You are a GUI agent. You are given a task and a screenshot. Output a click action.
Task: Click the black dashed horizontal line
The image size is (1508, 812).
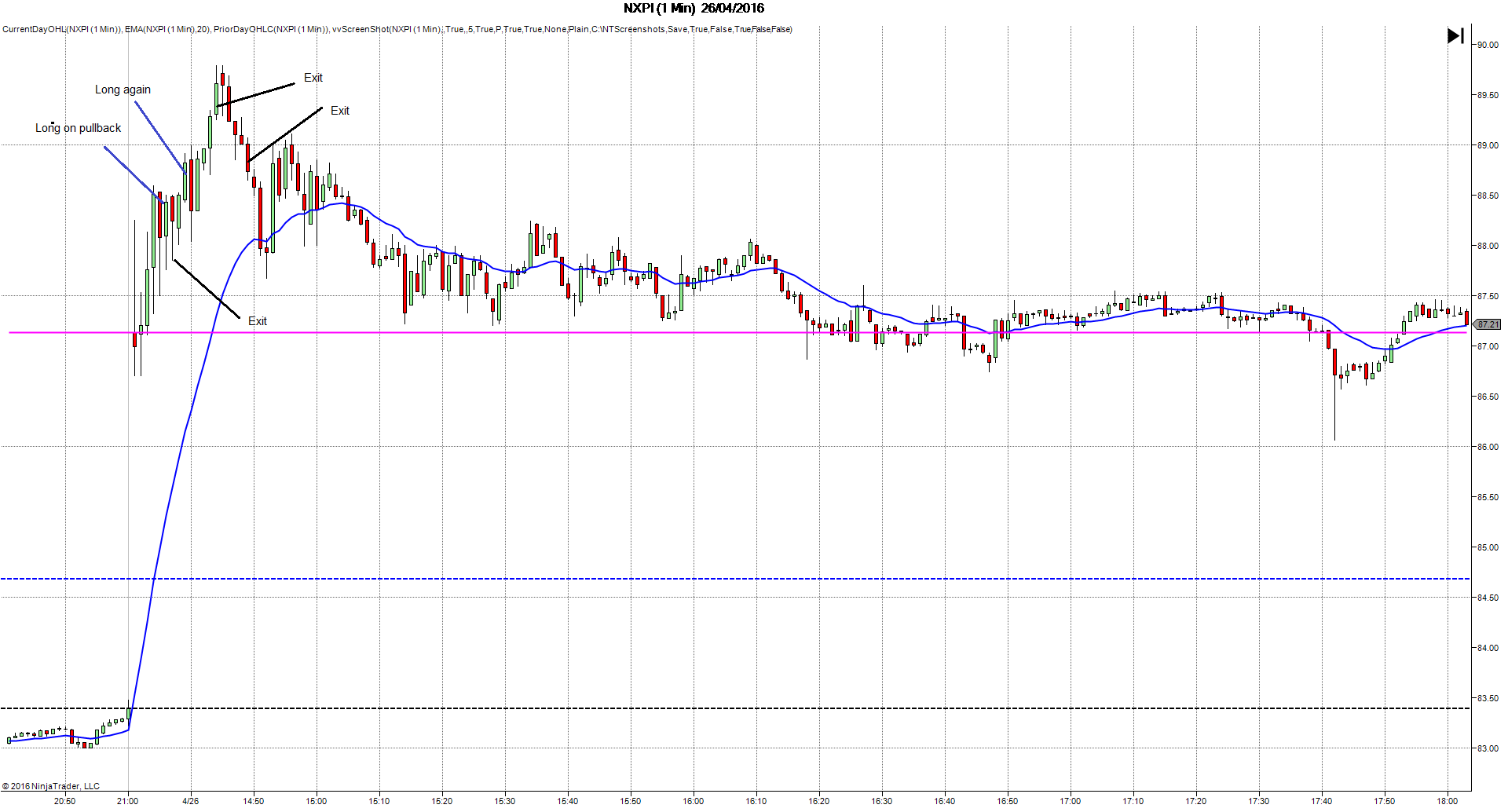pos(735,708)
